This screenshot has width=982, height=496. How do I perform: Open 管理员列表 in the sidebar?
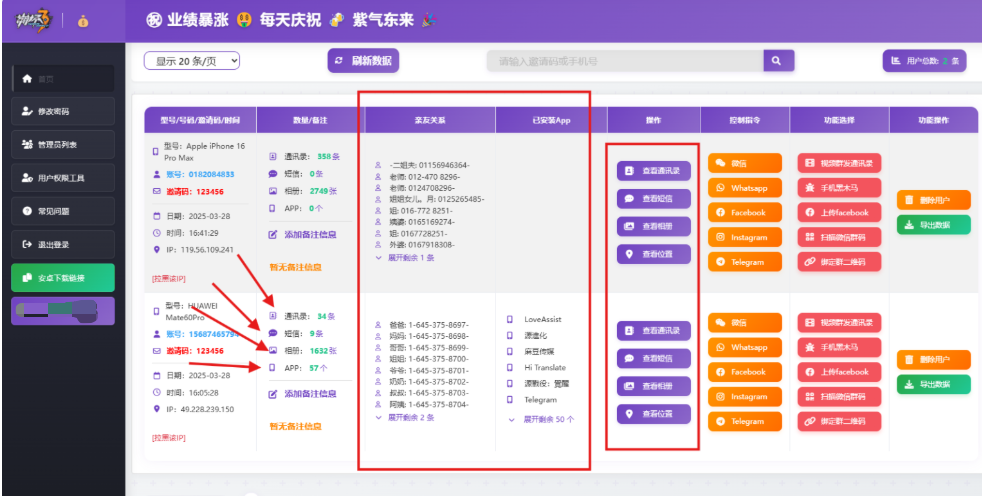tap(63, 145)
